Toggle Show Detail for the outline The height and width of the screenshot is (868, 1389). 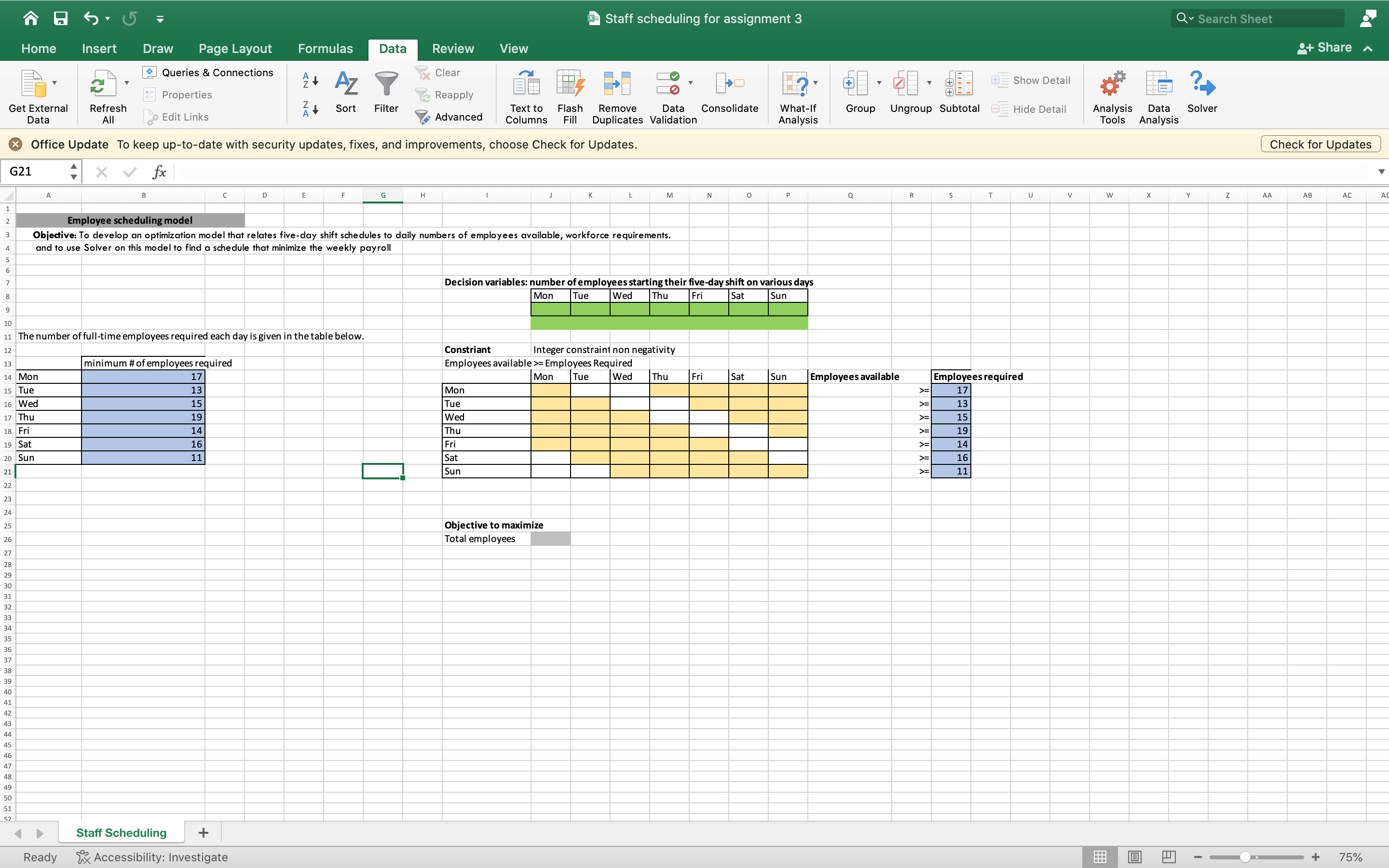pyautogui.click(x=1031, y=81)
